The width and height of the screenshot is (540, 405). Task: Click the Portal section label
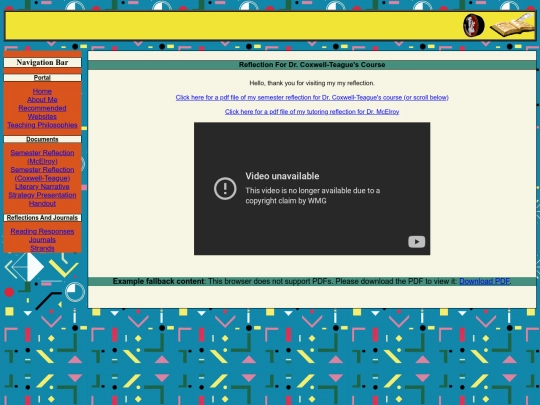tap(42, 77)
